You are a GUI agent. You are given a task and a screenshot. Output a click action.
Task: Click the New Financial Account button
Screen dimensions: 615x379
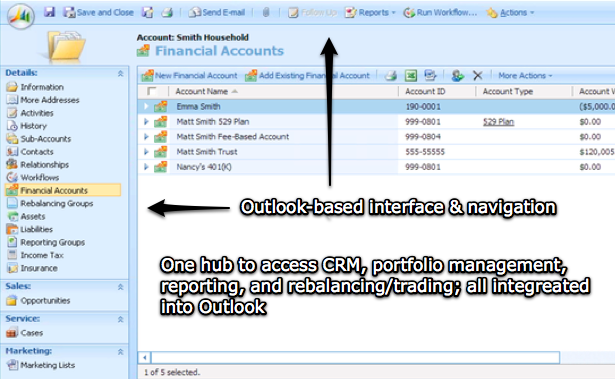[189, 75]
